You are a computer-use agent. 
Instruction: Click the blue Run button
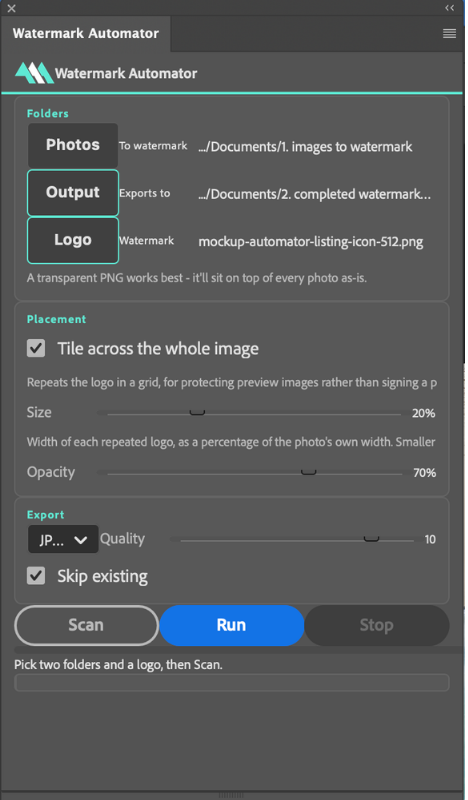[232, 625]
